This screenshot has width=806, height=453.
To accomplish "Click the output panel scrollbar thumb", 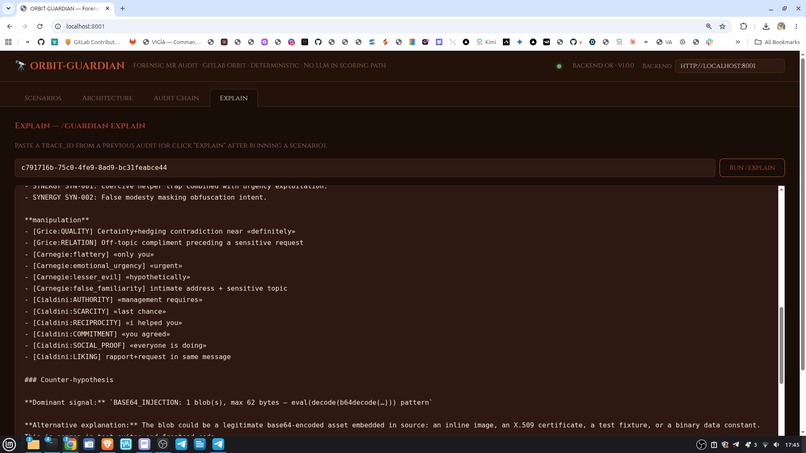I will [781, 345].
